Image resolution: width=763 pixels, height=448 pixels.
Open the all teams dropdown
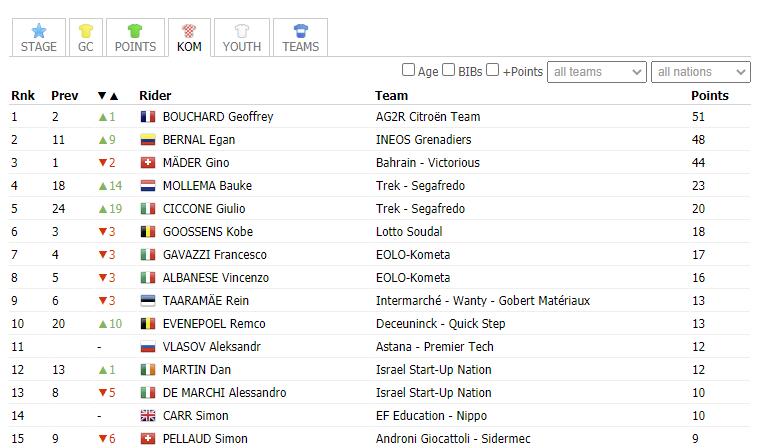pyautogui.click(x=597, y=72)
